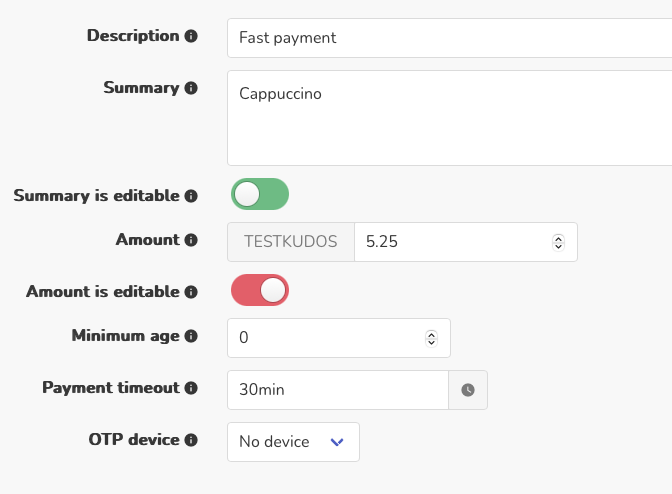Click the Amount input showing 5.25
Viewport: 672px width, 494px height.
[x=450, y=242]
